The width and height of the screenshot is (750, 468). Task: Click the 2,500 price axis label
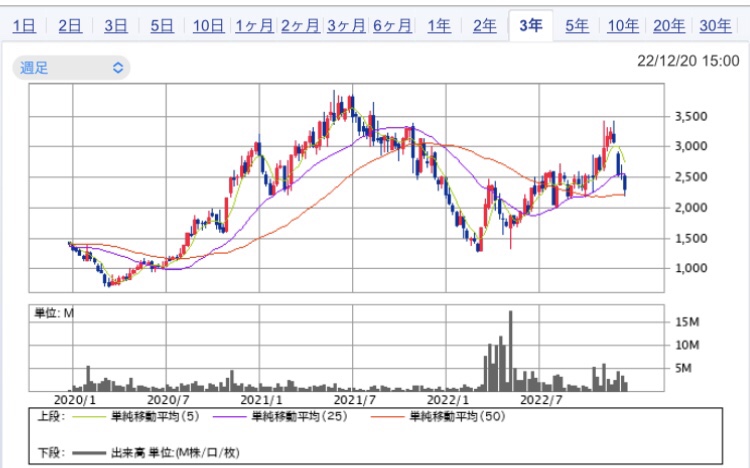(x=690, y=177)
